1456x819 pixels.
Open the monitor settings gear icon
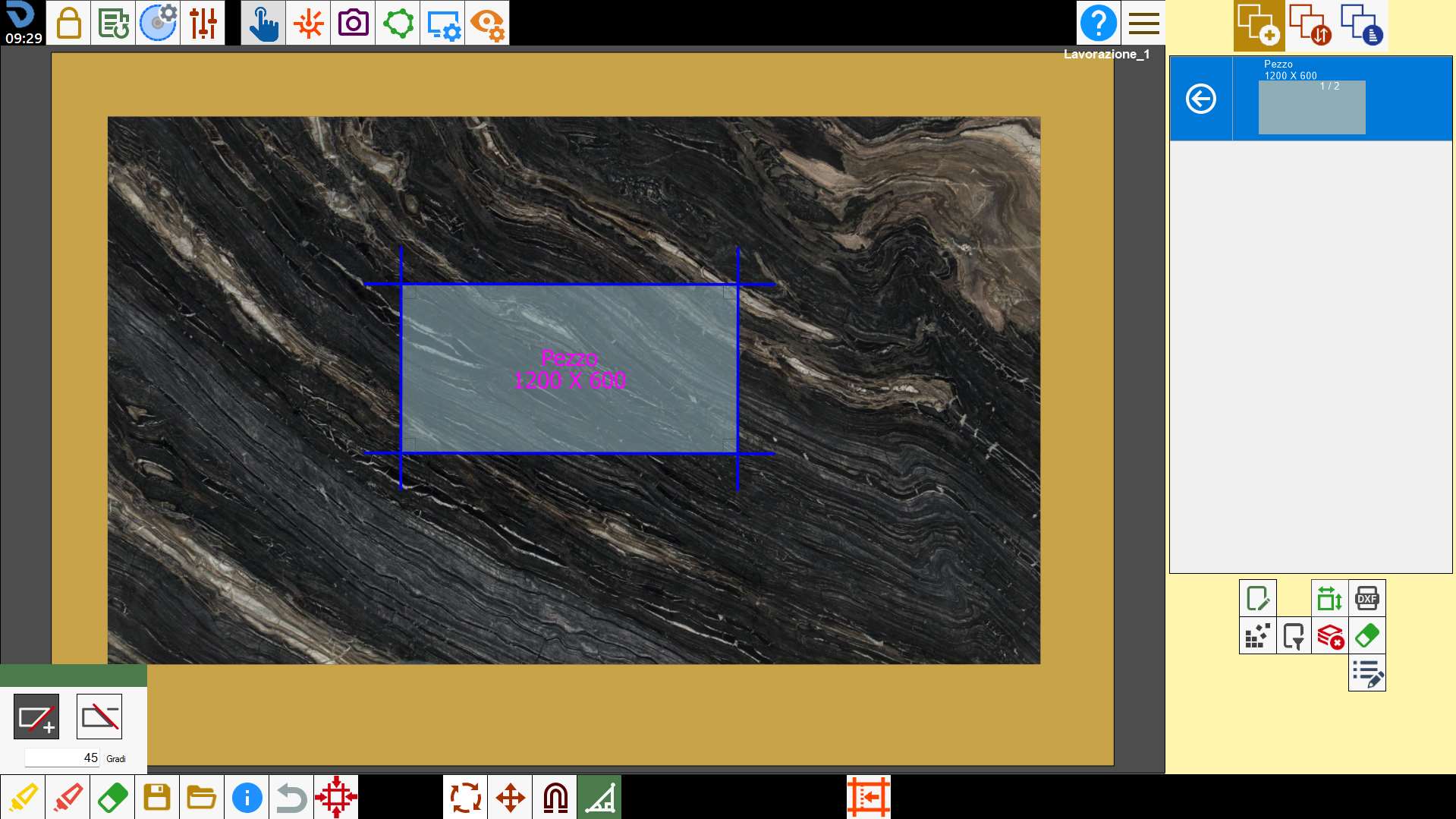[442, 23]
